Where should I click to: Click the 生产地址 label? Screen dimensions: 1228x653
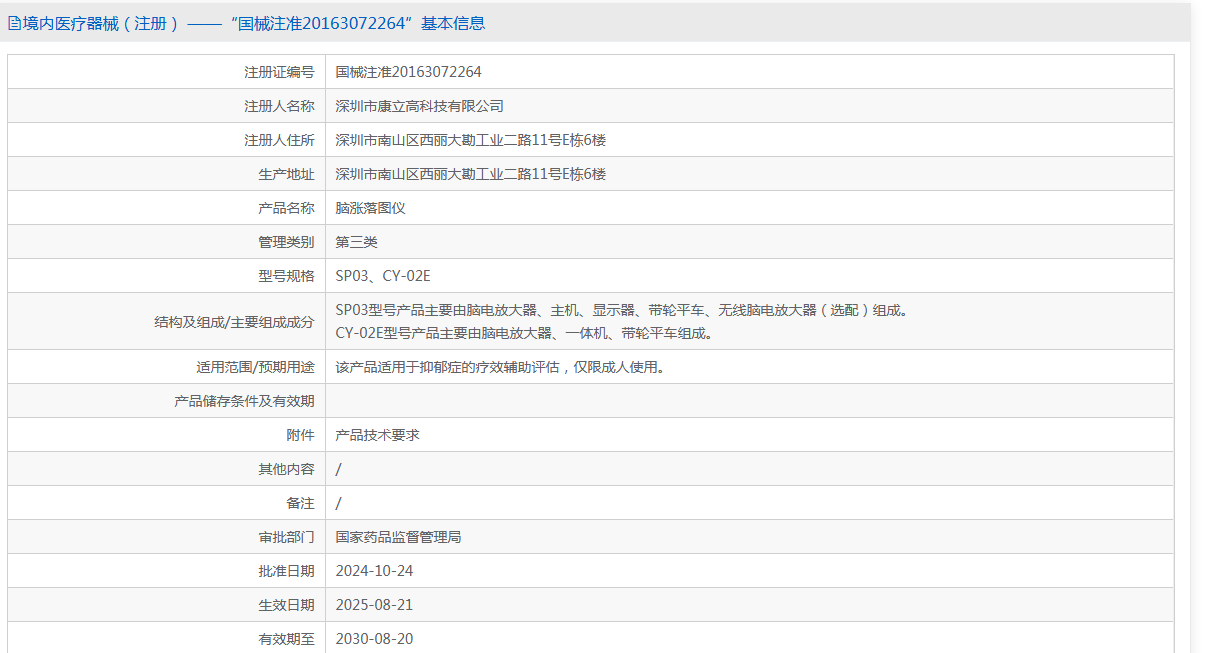pos(286,174)
